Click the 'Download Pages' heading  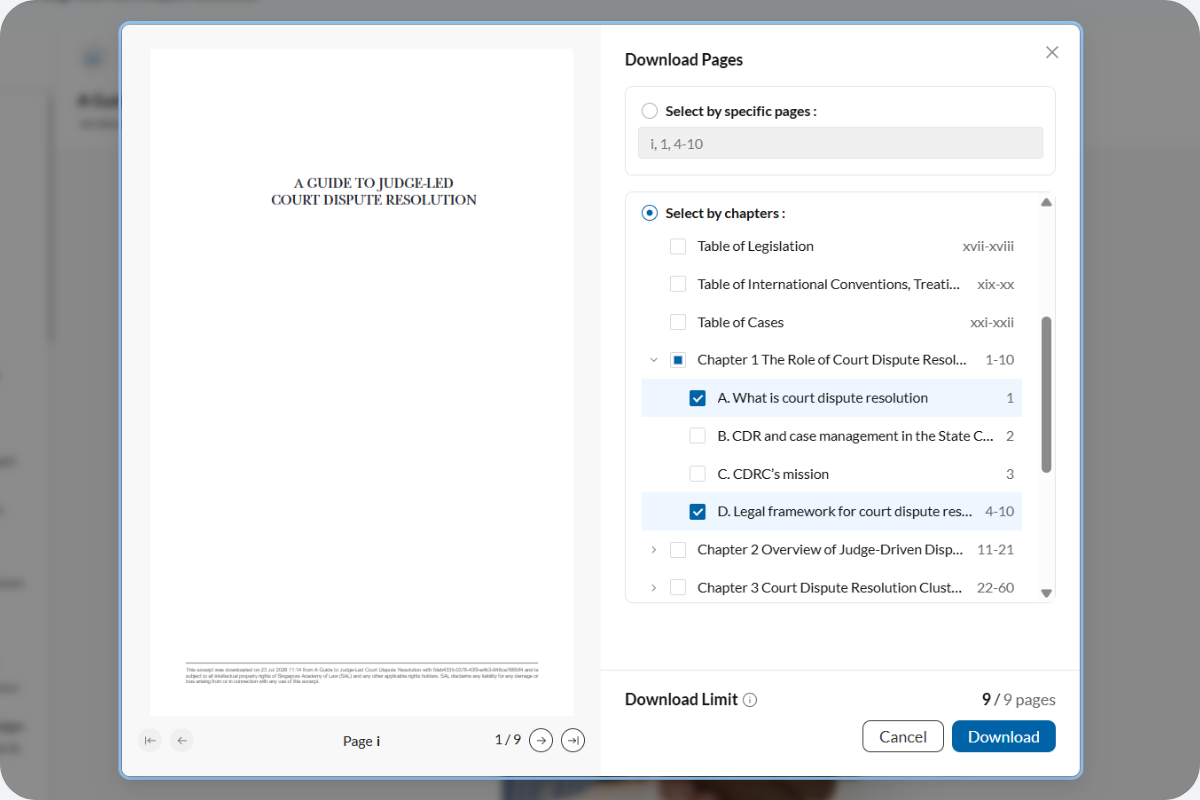coord(684,60)
